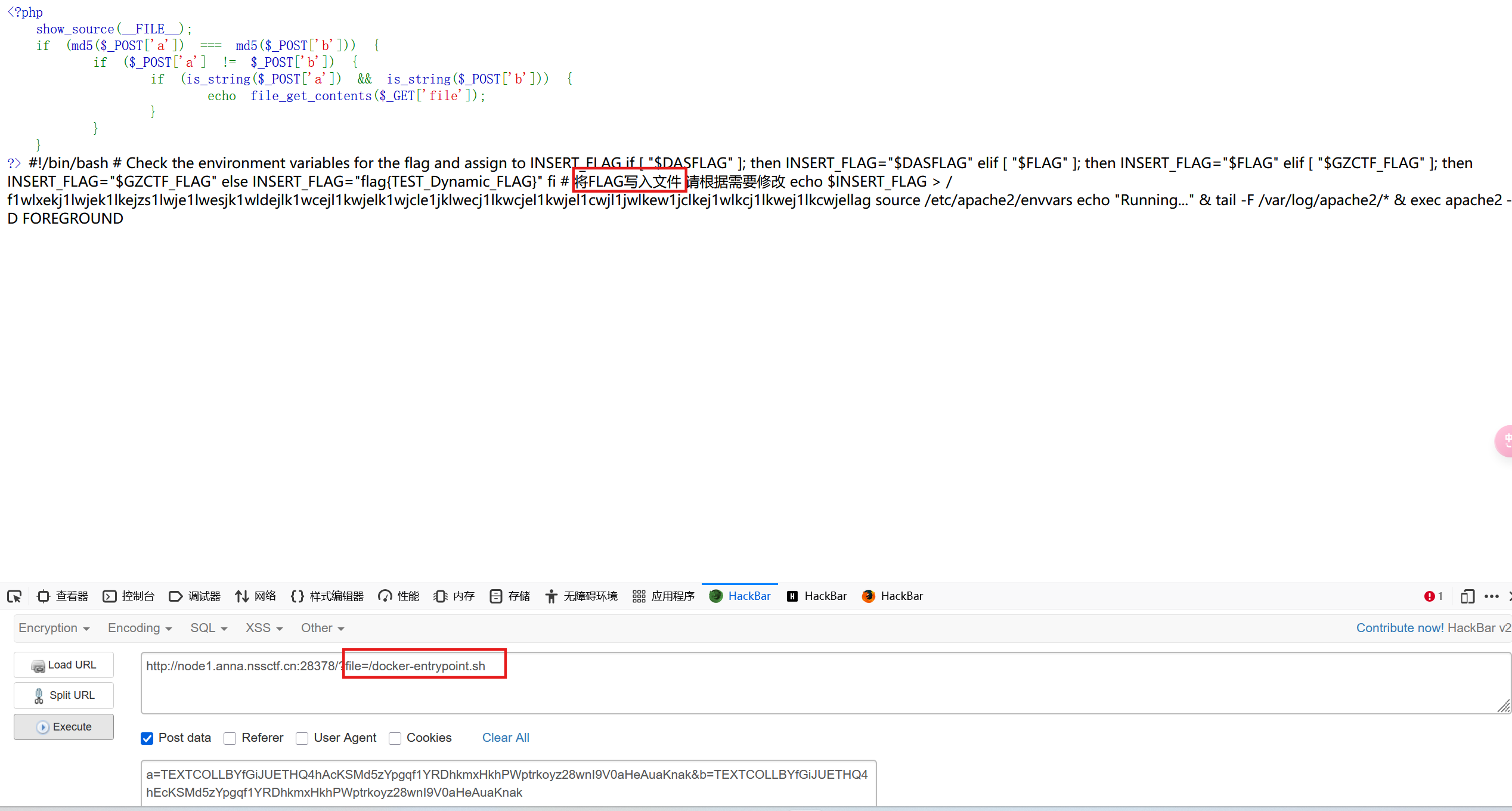Click the element picker icon in devtools
Viewport: 1512px width, 811px height.
pos(14,596)
